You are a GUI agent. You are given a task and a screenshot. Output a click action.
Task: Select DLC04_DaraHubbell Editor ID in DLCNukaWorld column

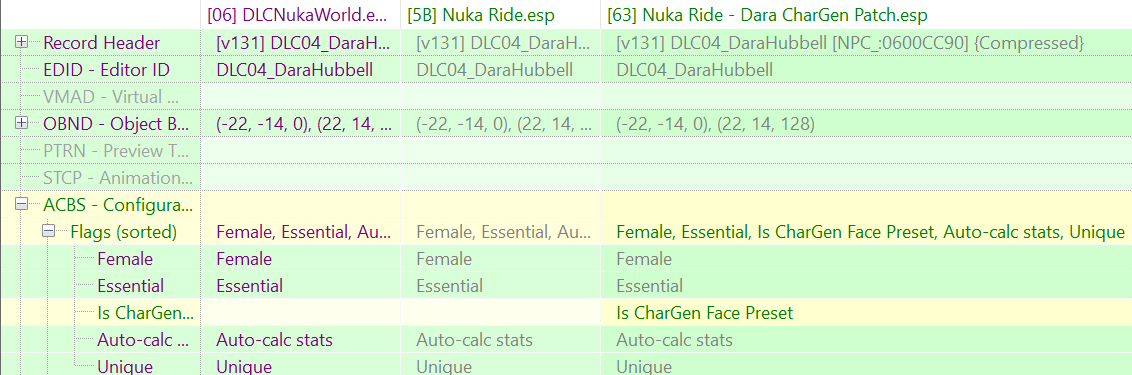[295, 70]
